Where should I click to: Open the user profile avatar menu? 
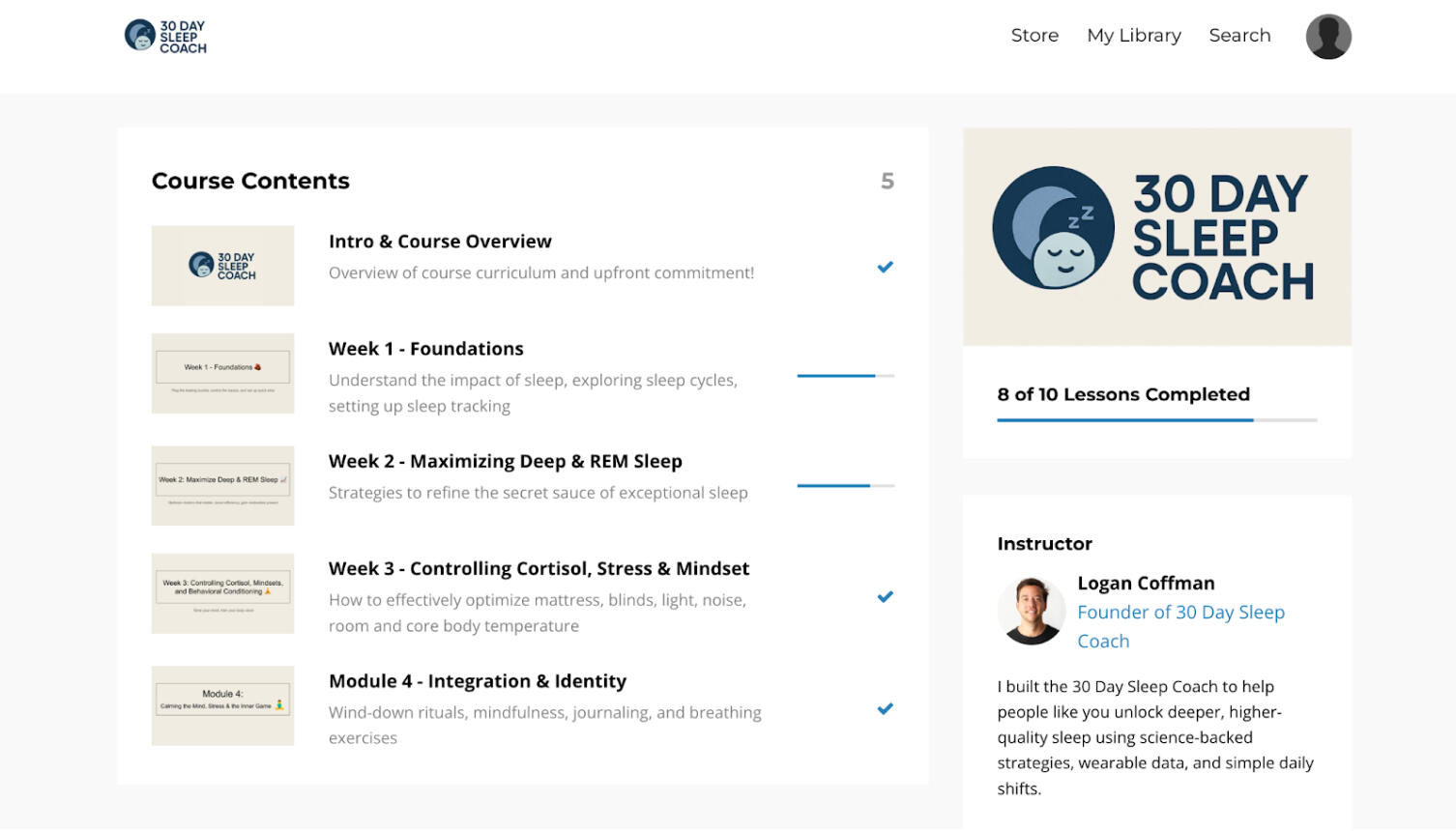tap(1328, 37)
